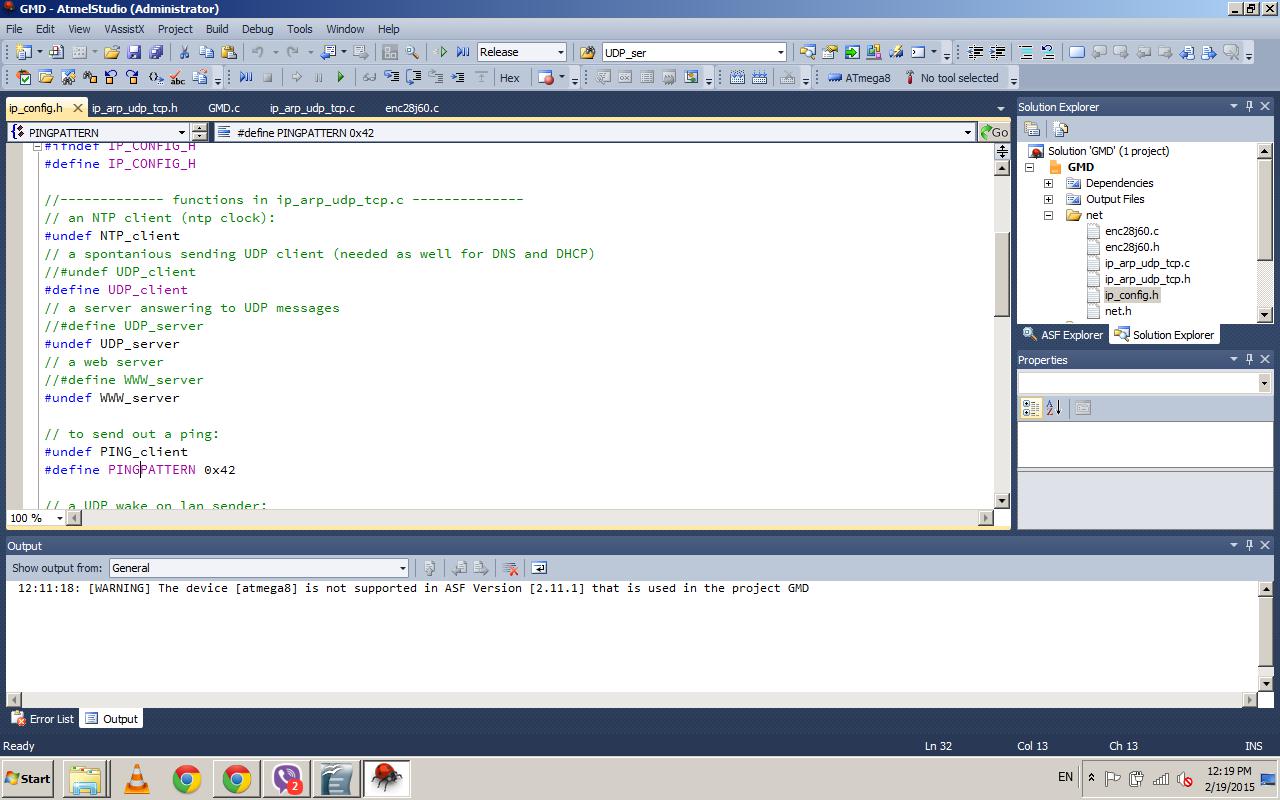Open the Release configuration dropdown
The image size is (1280, 800).
(x=560, y=52)
